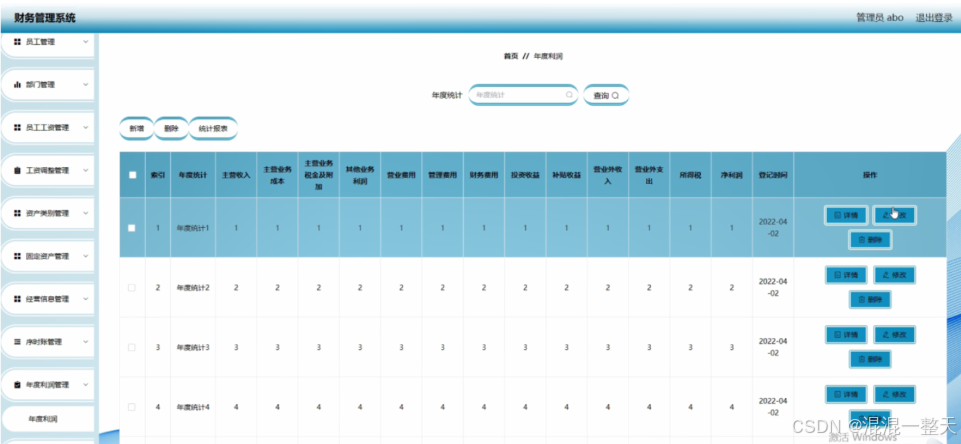Image resolution: width=961 pixels, height=444 pixels.
Task: Click 修改 for row 年度统计2
Action: coord(894,275)
